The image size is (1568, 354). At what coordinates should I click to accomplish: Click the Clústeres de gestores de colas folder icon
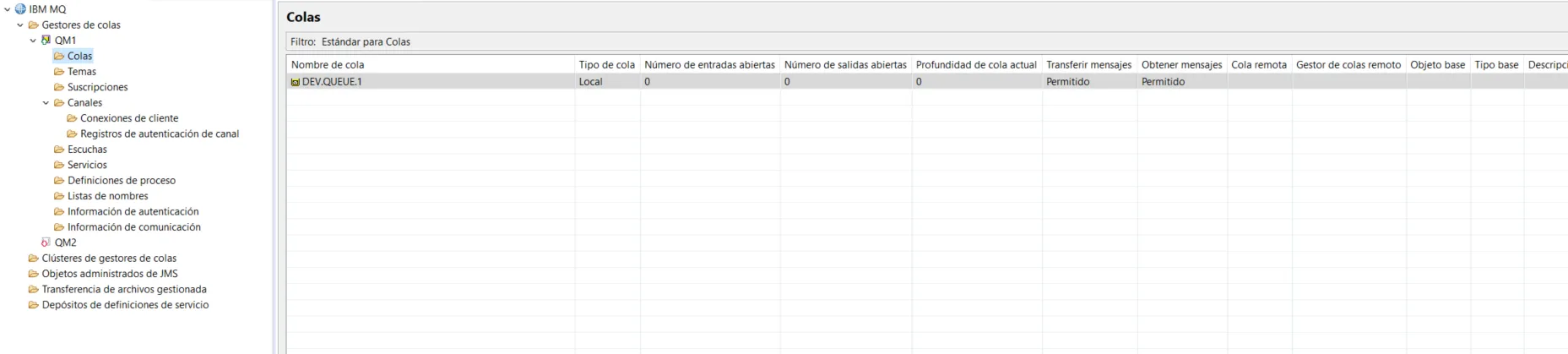34,259
